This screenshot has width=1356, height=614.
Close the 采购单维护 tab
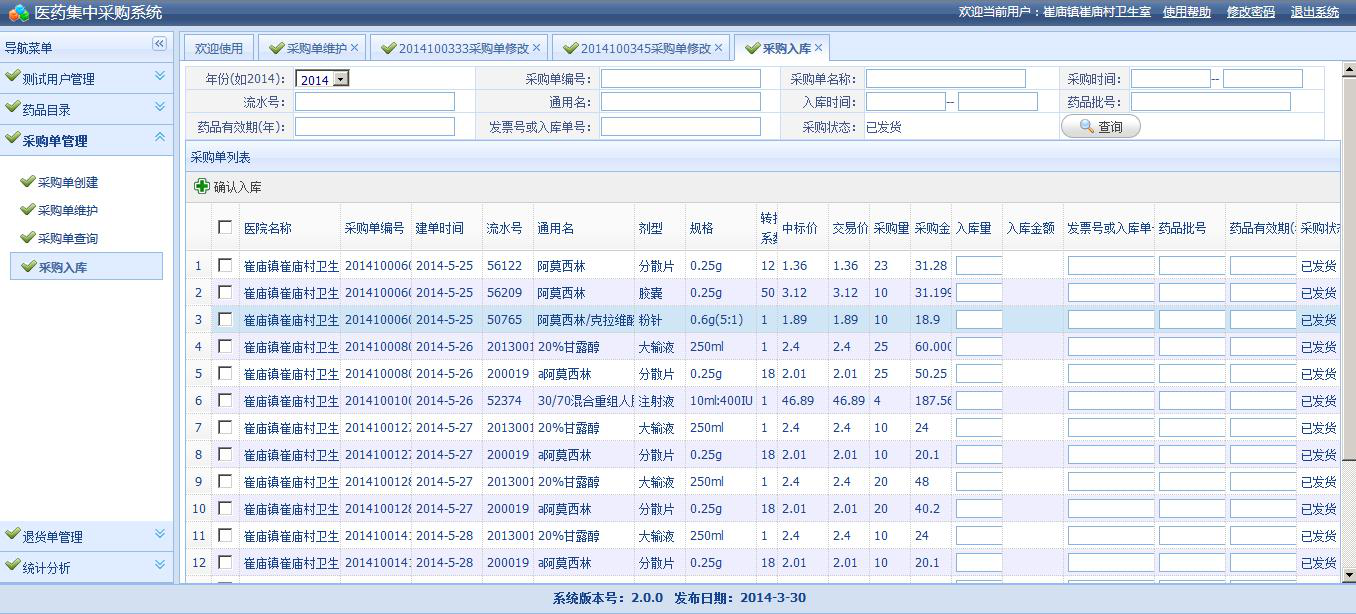coord(355,47)
